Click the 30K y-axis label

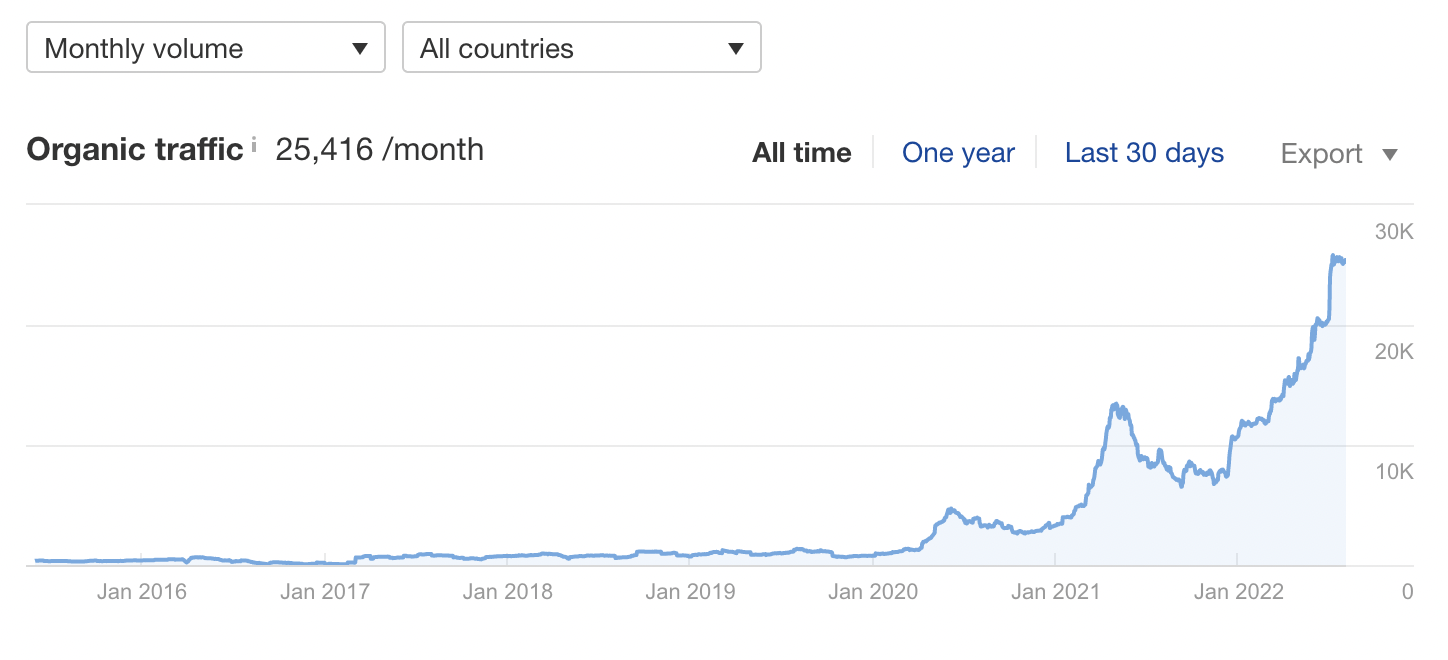pos(1393,232)
